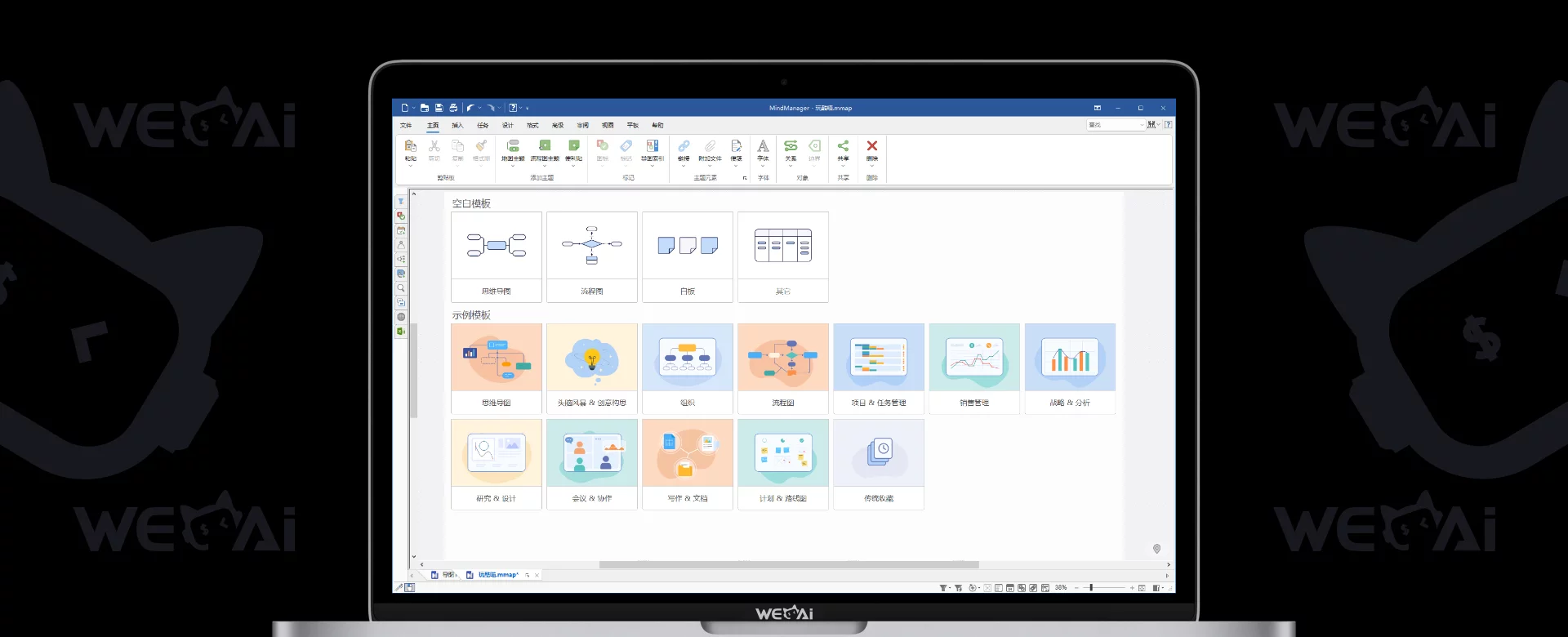The height and width of the screenshot is (637, 1568).
Task: Select blank 其它 (other) template
Action: (x=783, y=257)
